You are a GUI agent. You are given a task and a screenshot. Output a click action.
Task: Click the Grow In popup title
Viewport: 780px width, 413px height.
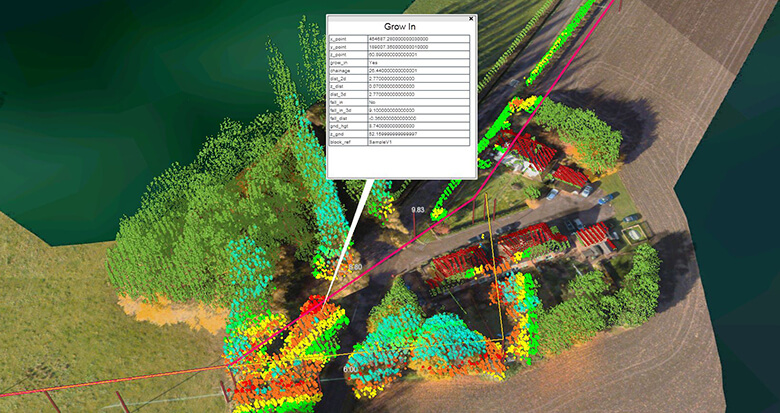(x=401, y=26)
